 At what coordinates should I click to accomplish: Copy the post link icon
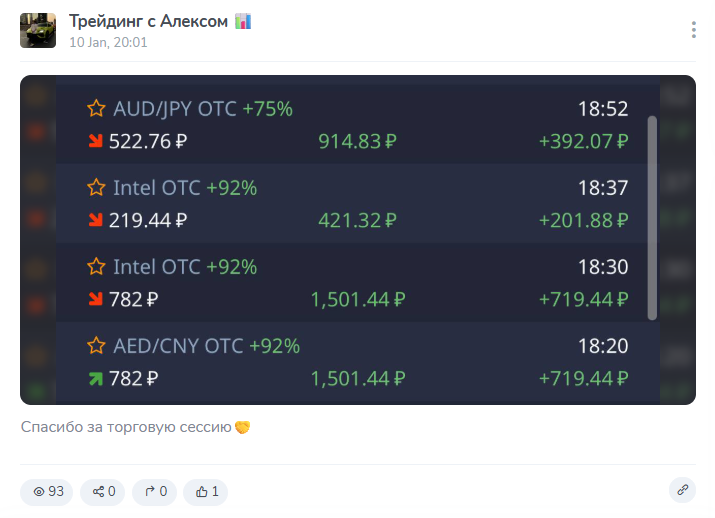tap(683, 490)
